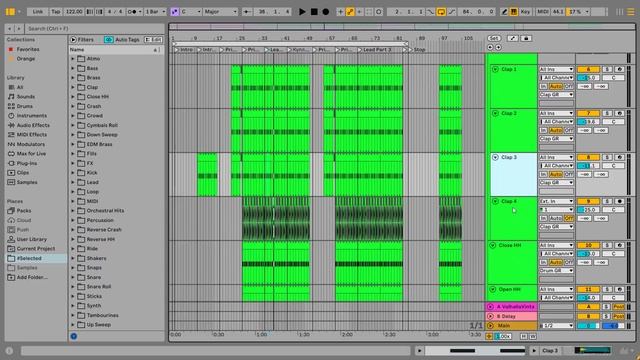Arm the Arrangement Record button
Viewport: 640px width, 360px height.
tap(325, 12)
